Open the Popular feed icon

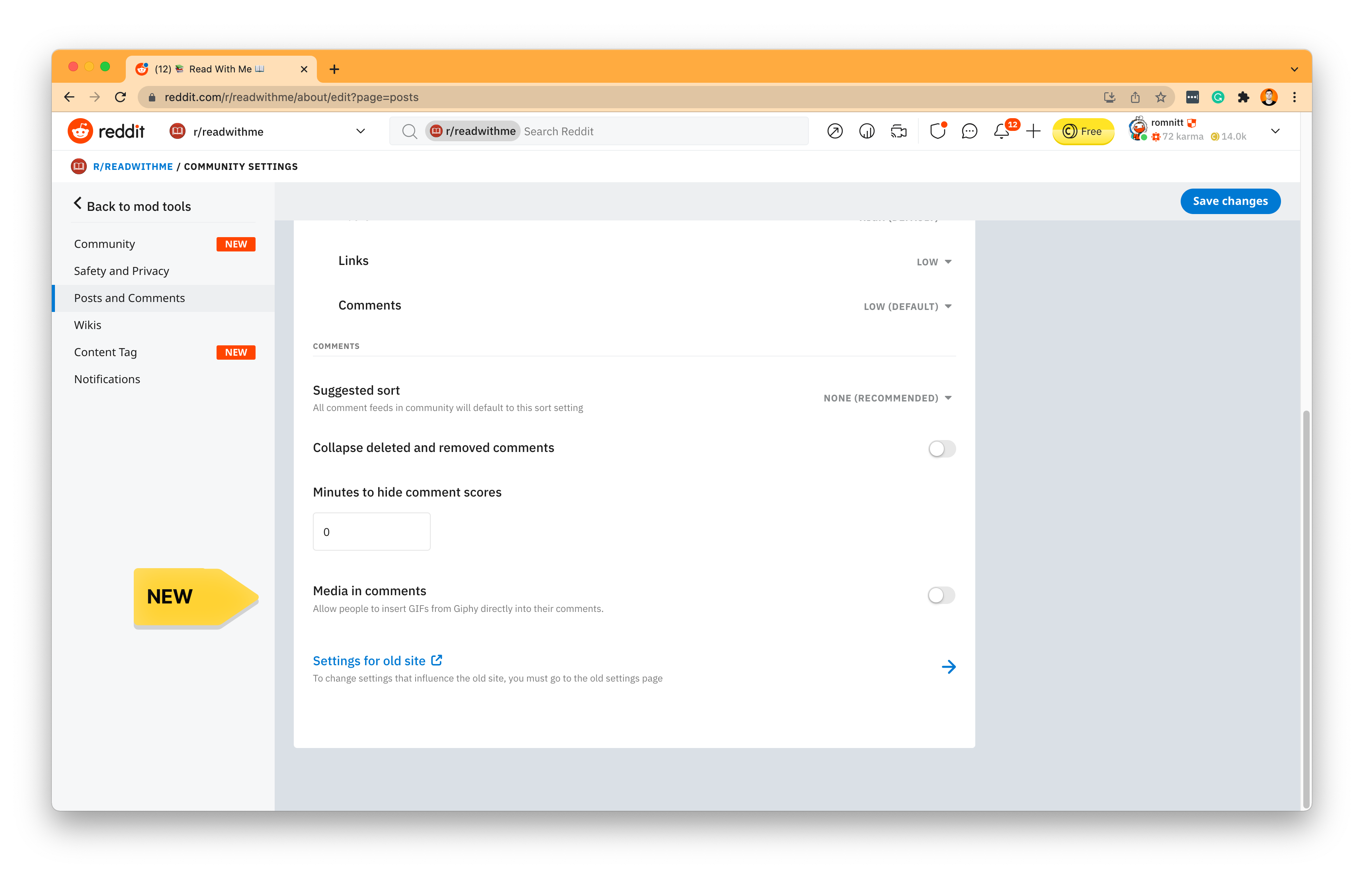tap(834, 132)
